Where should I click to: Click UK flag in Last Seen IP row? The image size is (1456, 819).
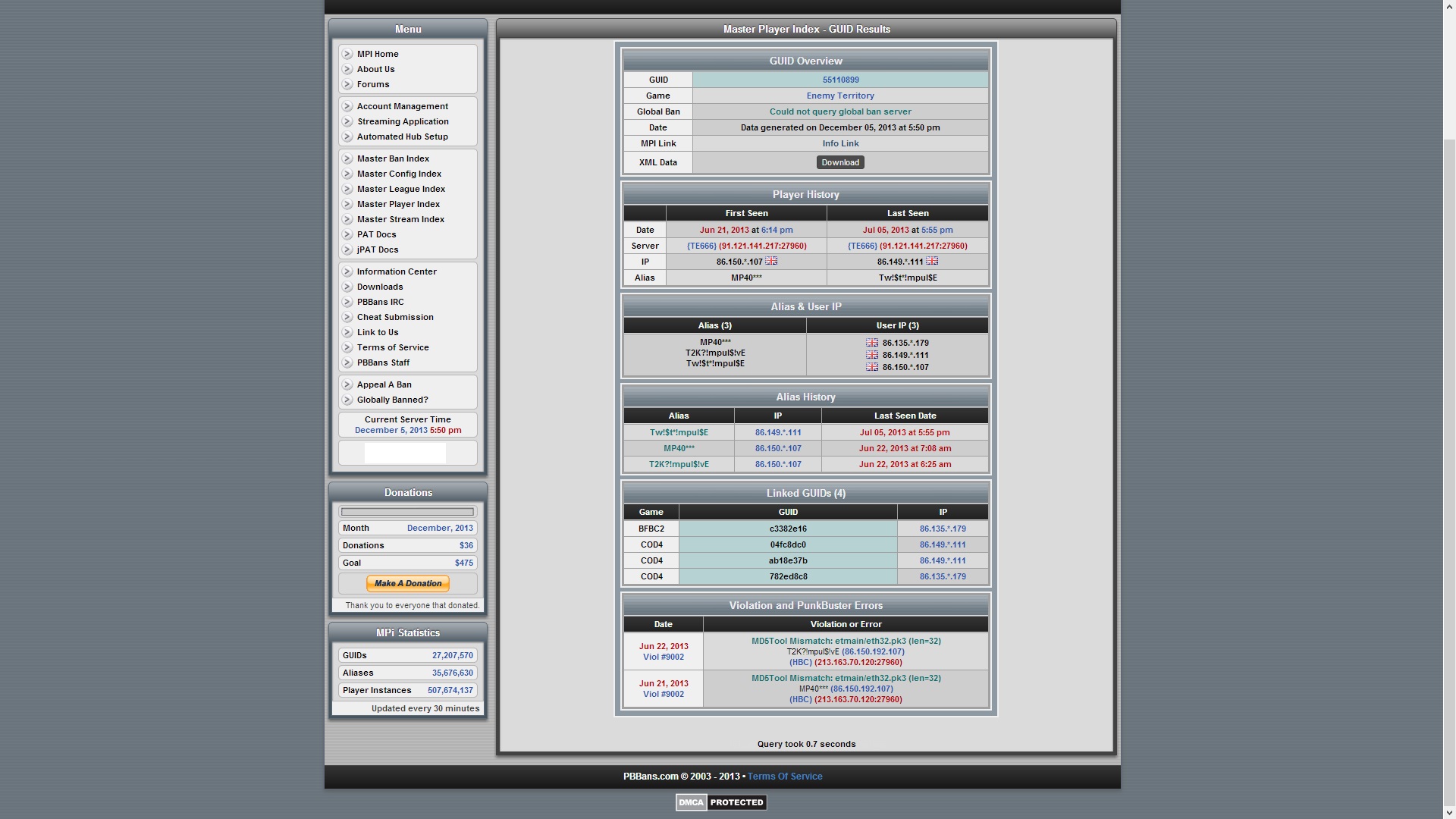932,261
